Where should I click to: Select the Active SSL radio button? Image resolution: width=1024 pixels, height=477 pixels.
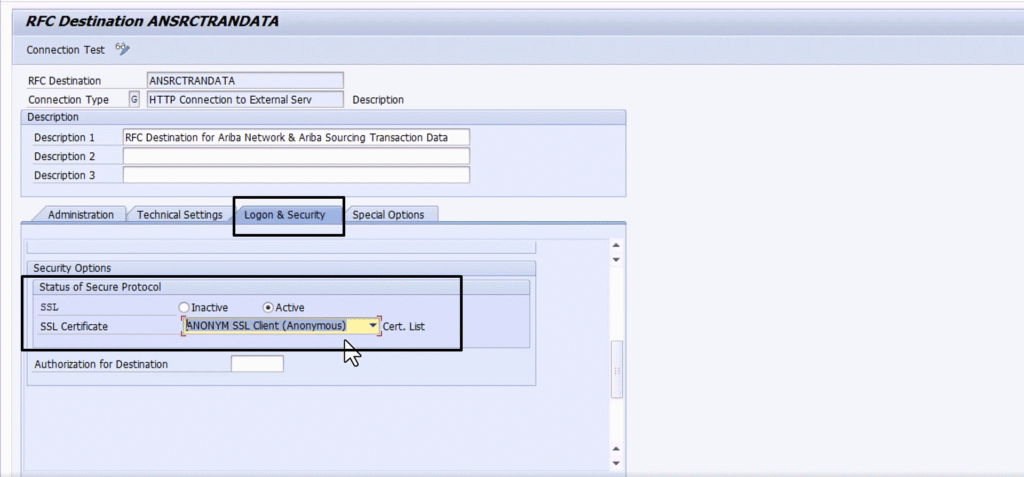(x=268, y=307)
